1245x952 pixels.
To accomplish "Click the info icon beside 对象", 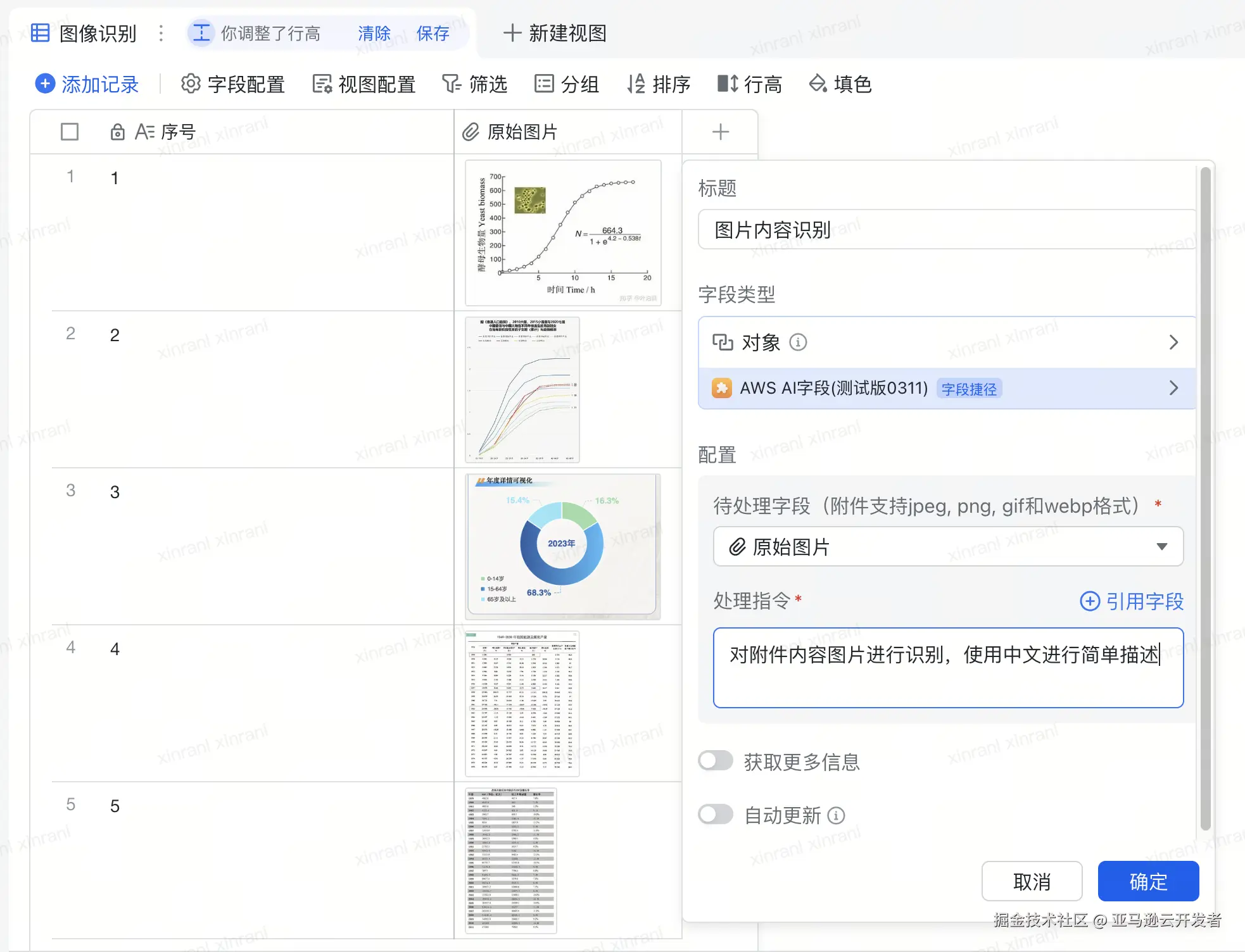I will point(798,342).
